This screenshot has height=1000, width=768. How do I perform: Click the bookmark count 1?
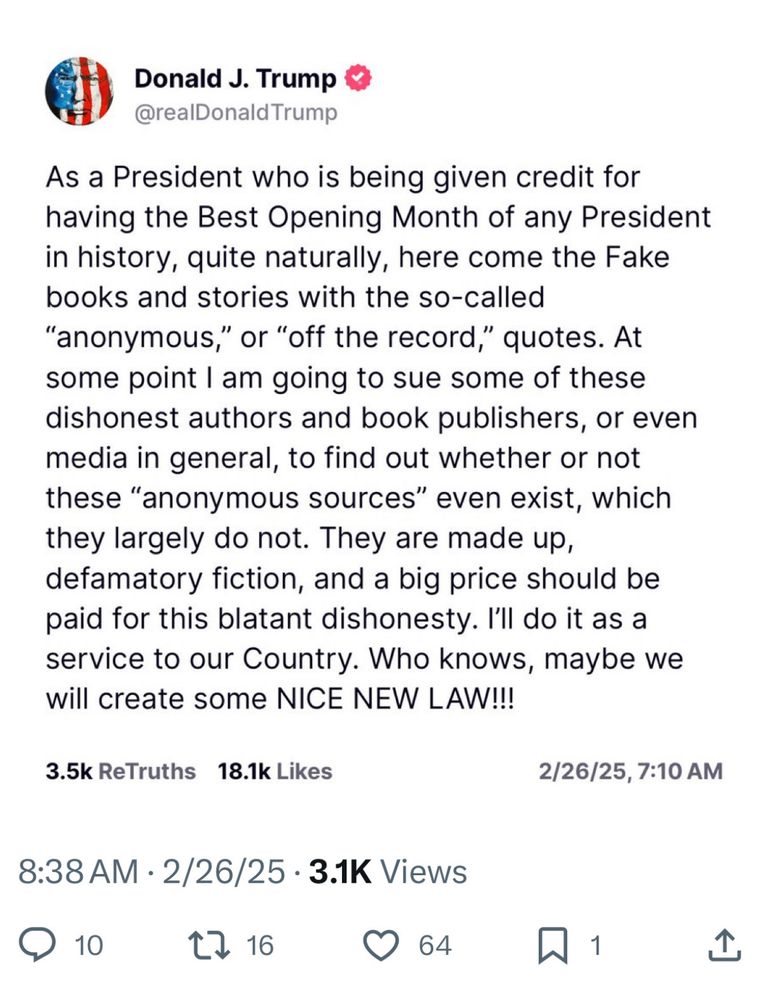(594, 946)
